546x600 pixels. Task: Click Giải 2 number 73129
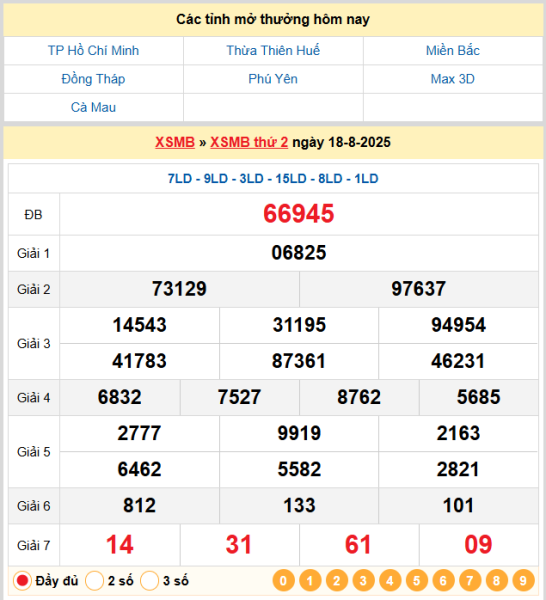point(179,289)
